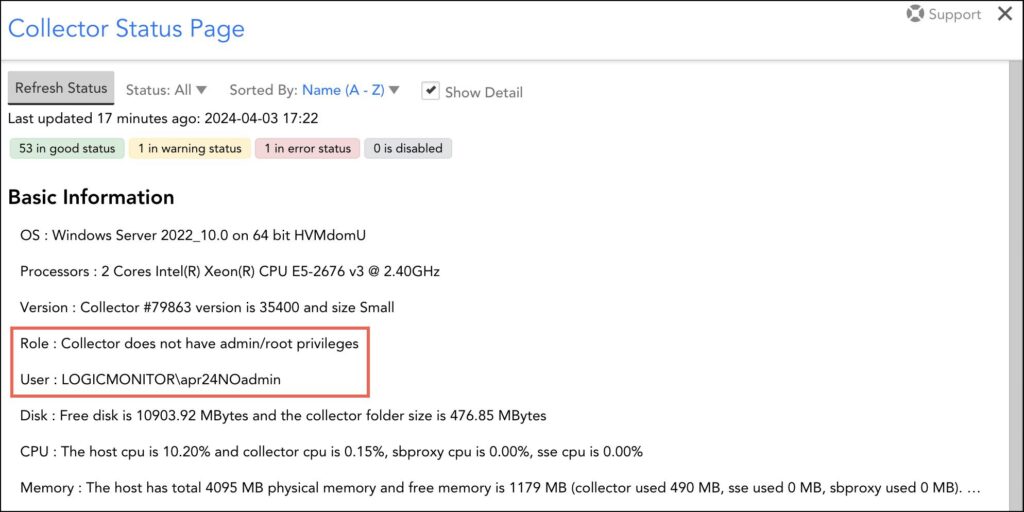Click the Basic Information heading
Viewport: 1024px width, 512px height.
point(91,197)
